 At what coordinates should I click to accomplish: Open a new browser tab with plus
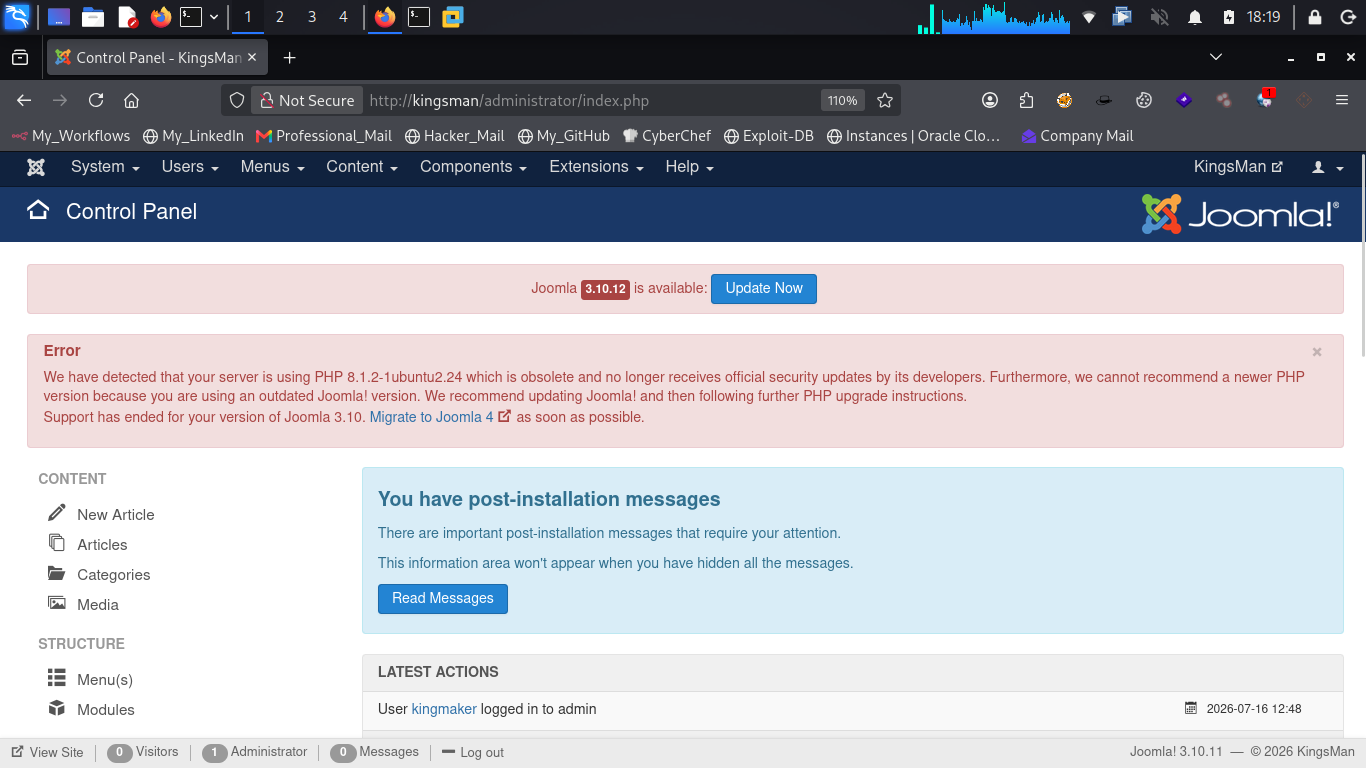click(289, 57)
